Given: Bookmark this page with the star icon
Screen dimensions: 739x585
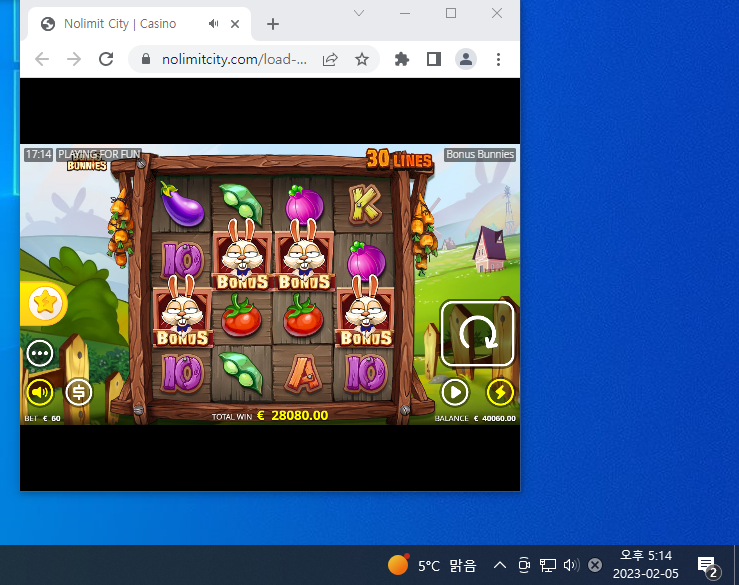Looking at the screenshot, I should (x=361, y=59).
